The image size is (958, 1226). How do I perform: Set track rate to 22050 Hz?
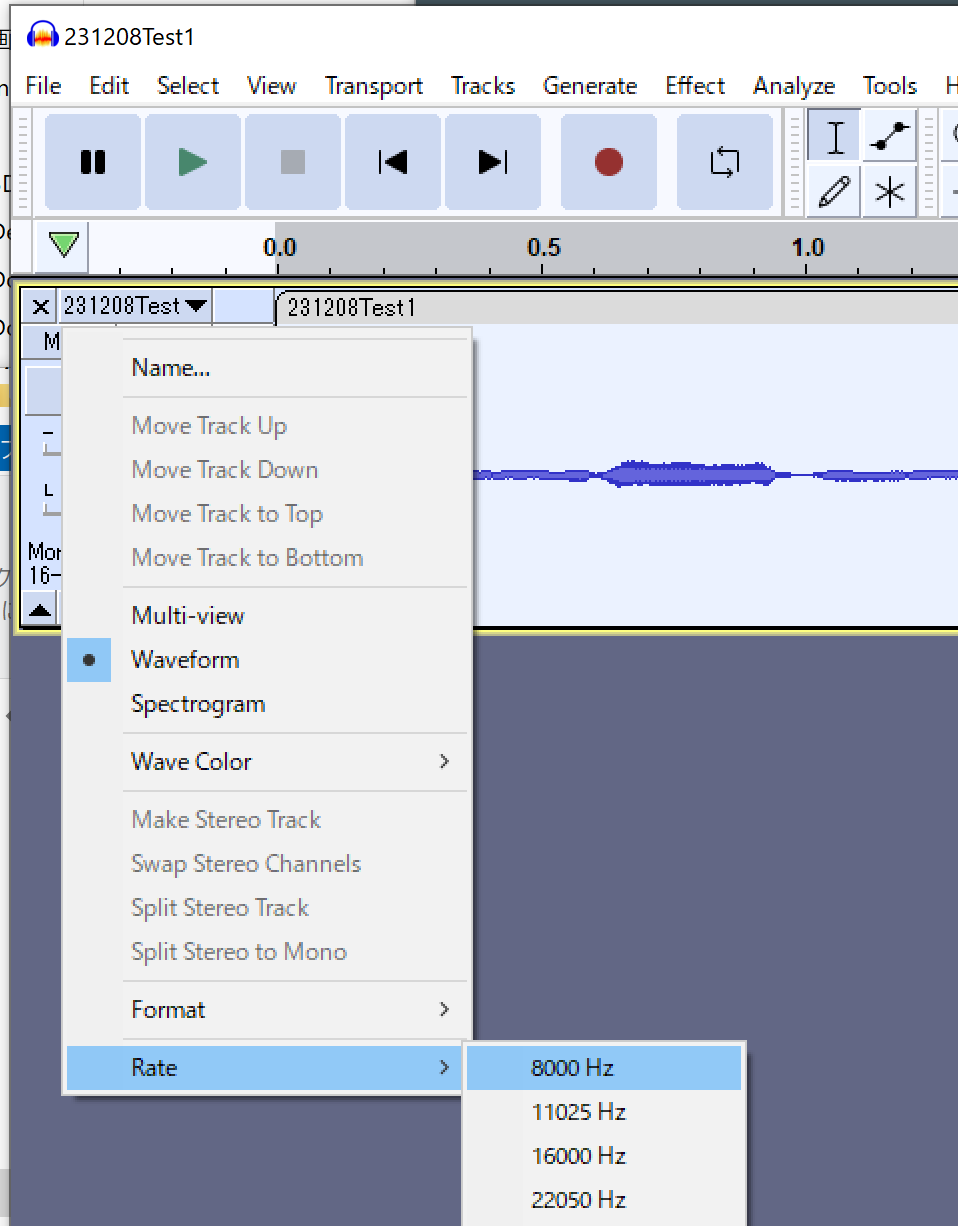604,1200
